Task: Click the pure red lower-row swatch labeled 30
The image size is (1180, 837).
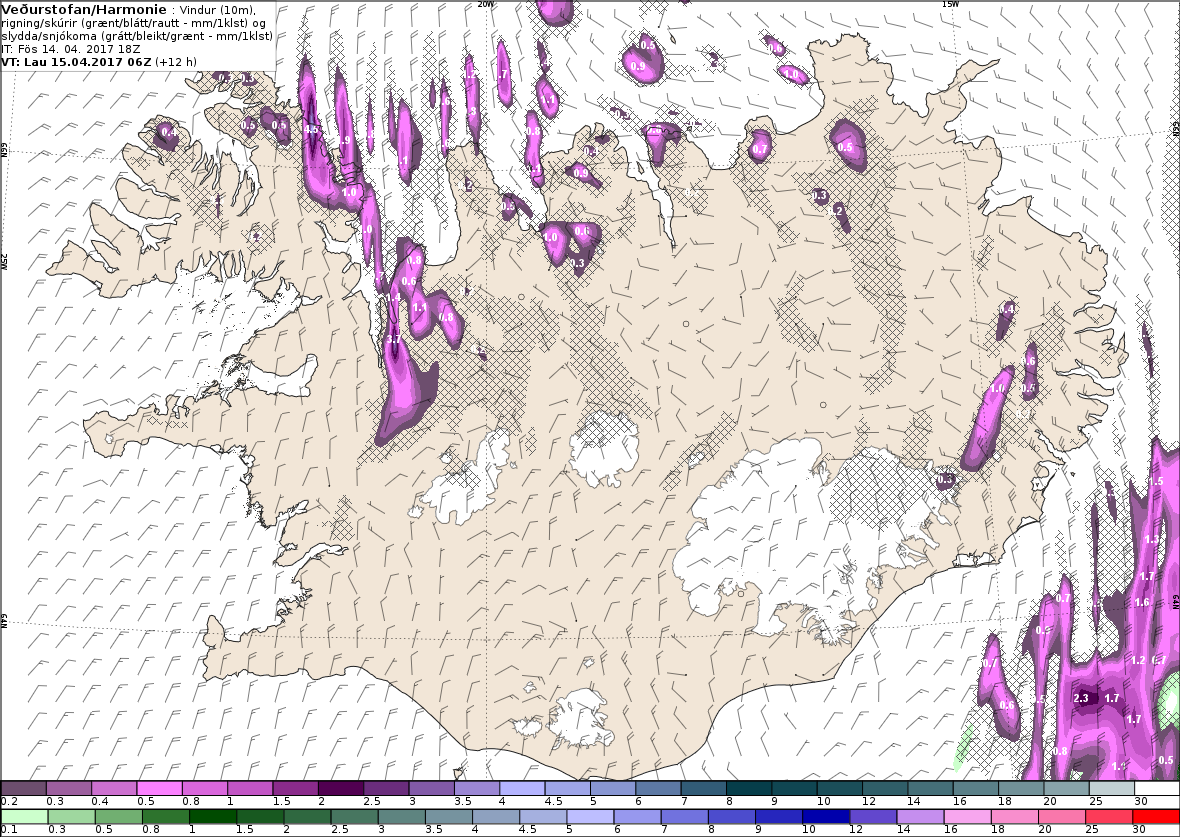Action: pyautogui.click(x=1156, y=817)
